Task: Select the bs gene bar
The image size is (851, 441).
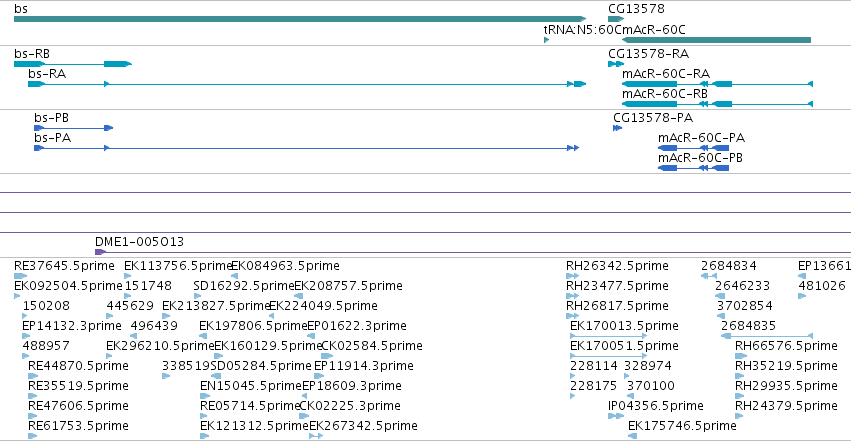Action: (x=300, y=19)
